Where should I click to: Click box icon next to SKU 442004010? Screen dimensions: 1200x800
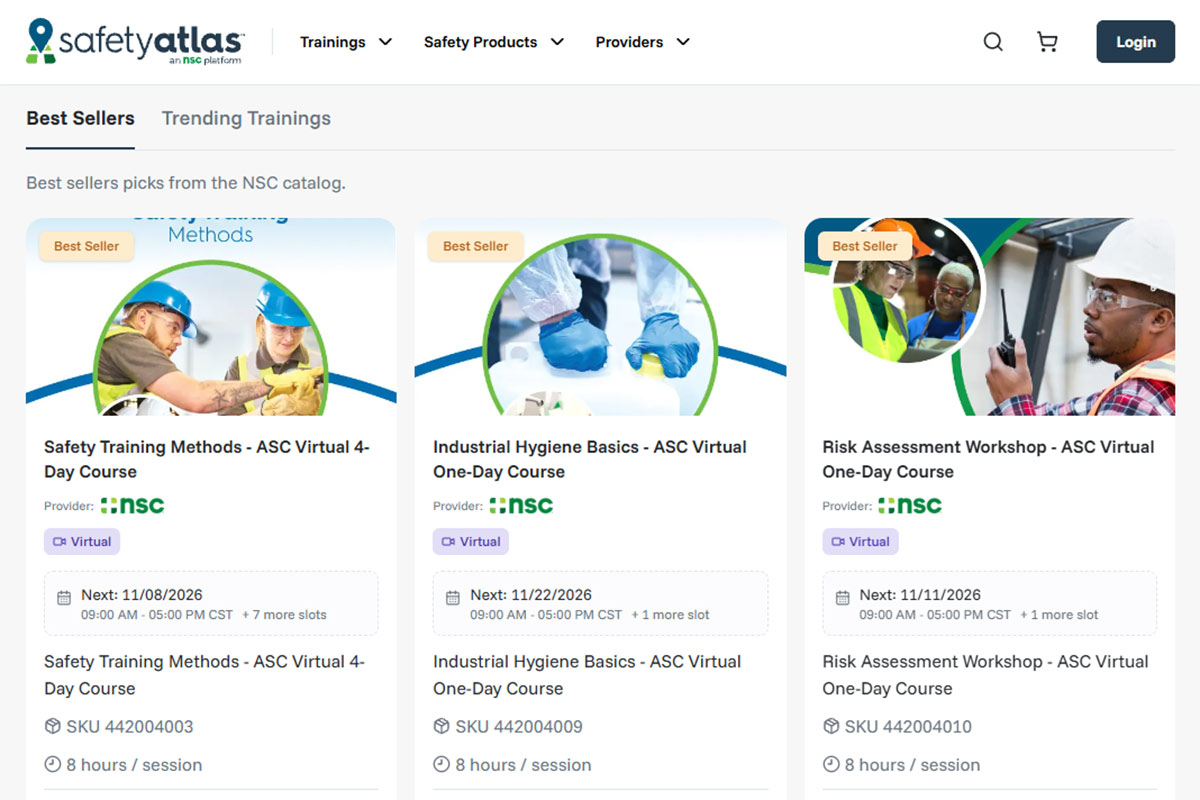[x=831, y=726]
